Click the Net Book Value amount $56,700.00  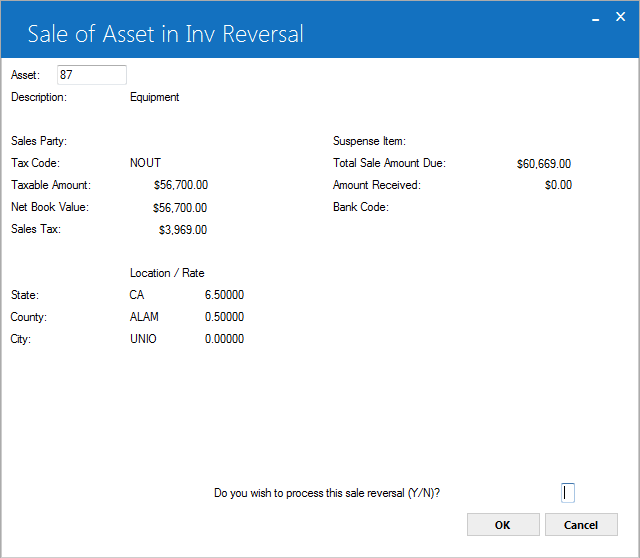pyautogui.click(x=180, y=208)
